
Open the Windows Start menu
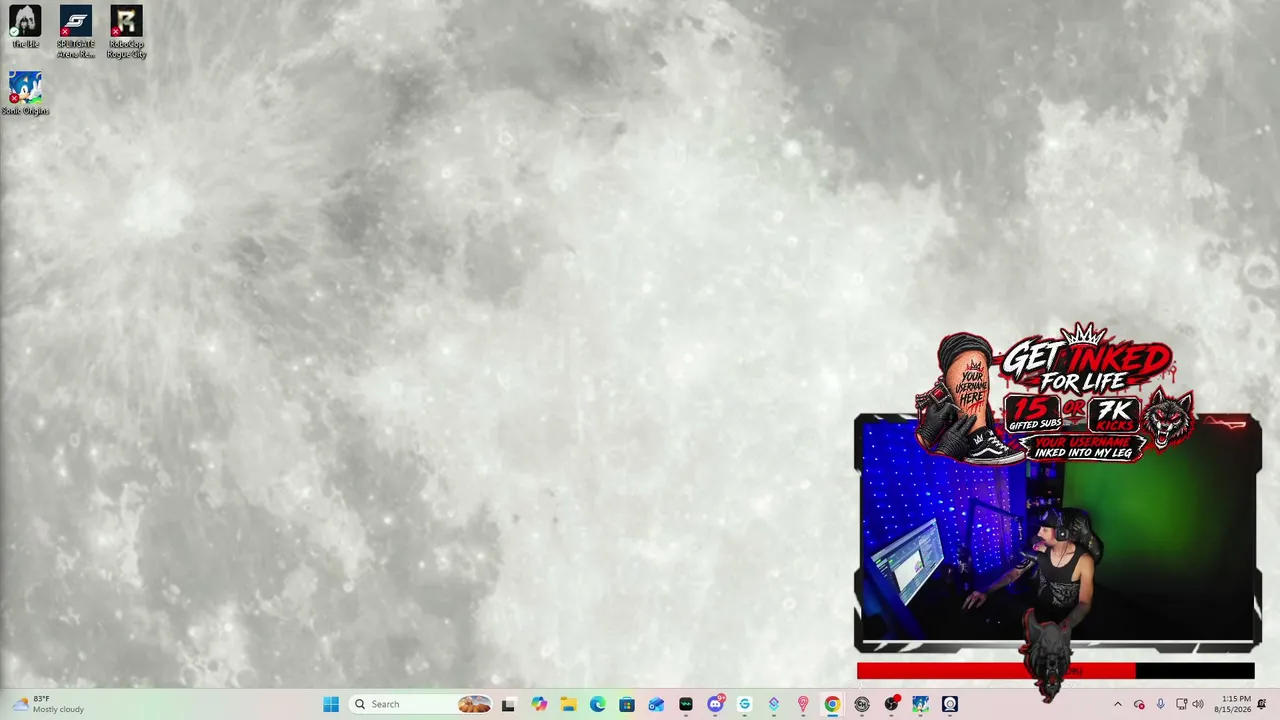tap(331, 704)
